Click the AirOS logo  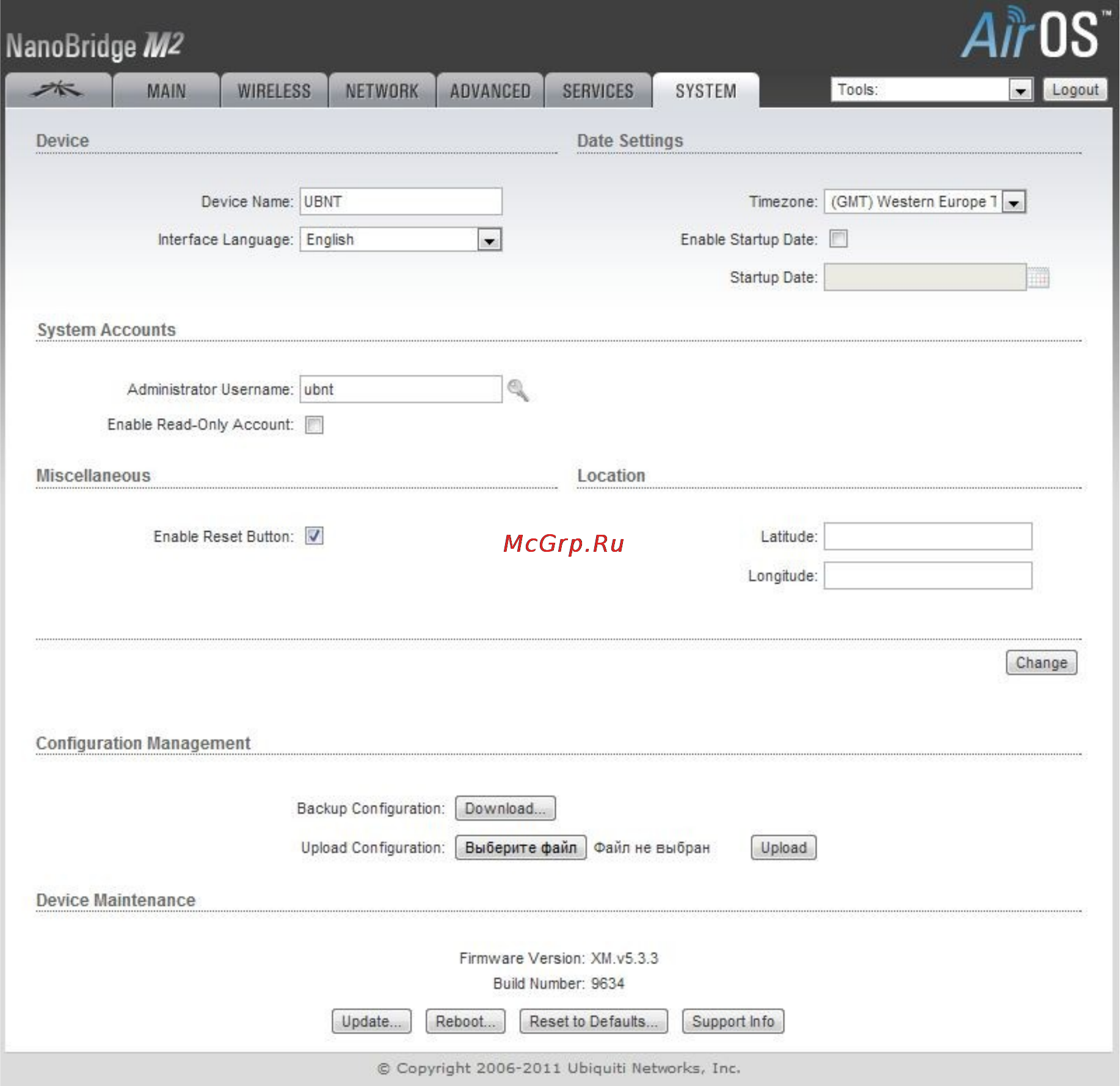coord(1036,34)
